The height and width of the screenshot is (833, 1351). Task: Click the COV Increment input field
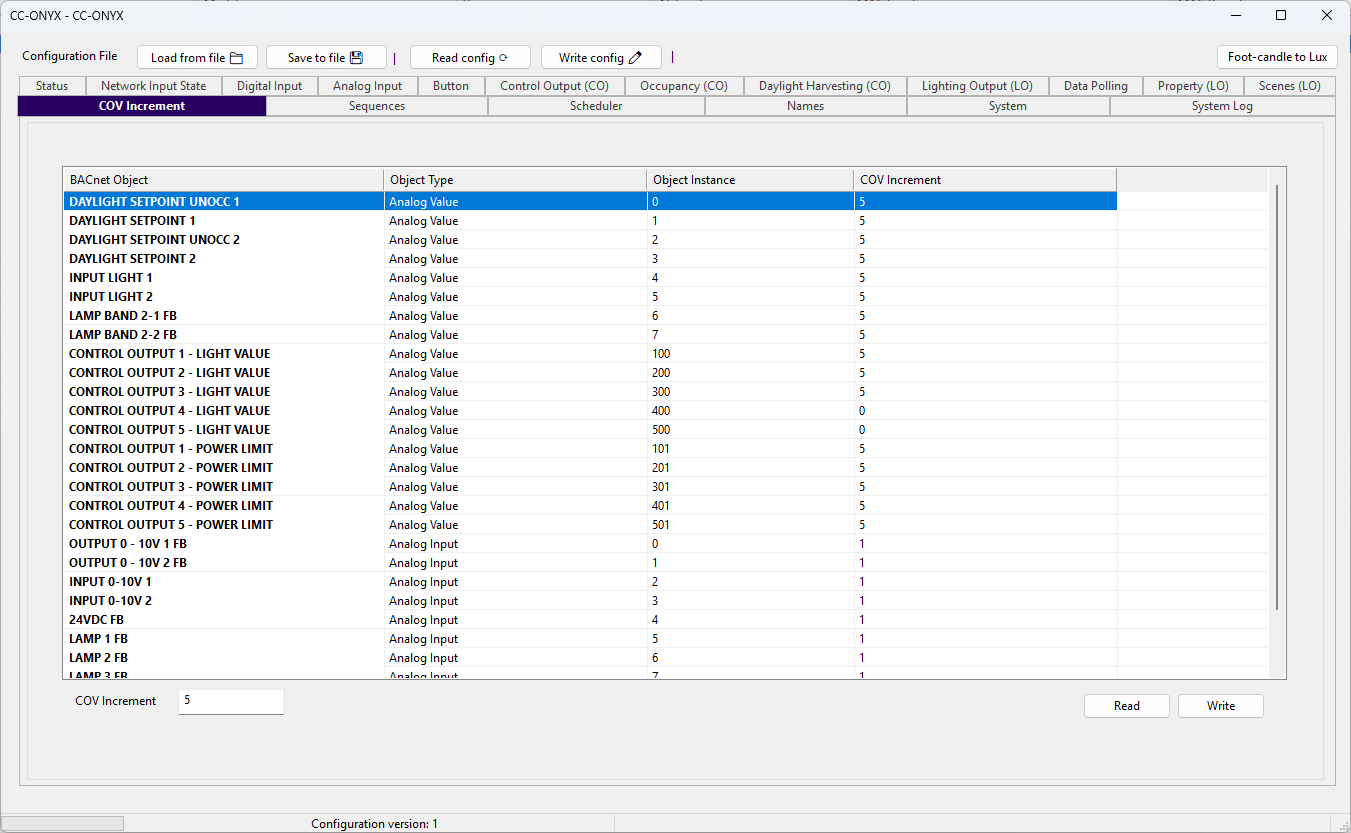(x=231, y=702)
